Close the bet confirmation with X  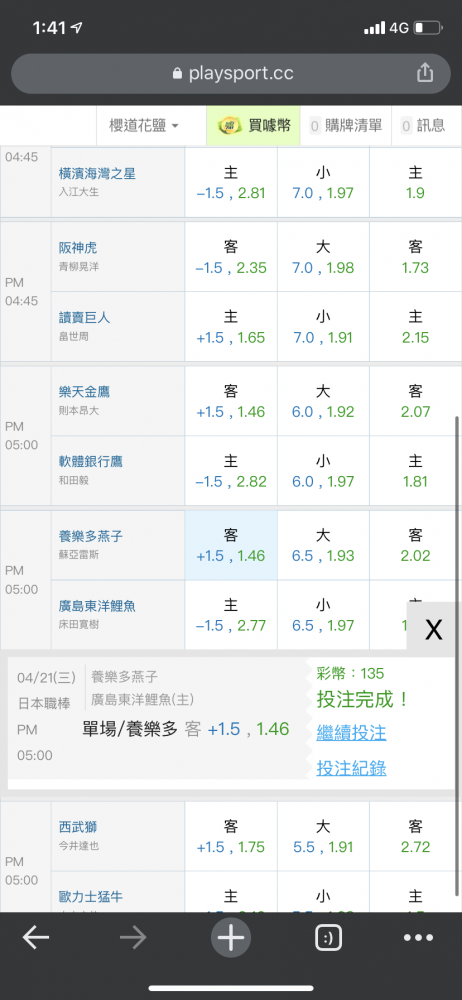click(434, 629)
